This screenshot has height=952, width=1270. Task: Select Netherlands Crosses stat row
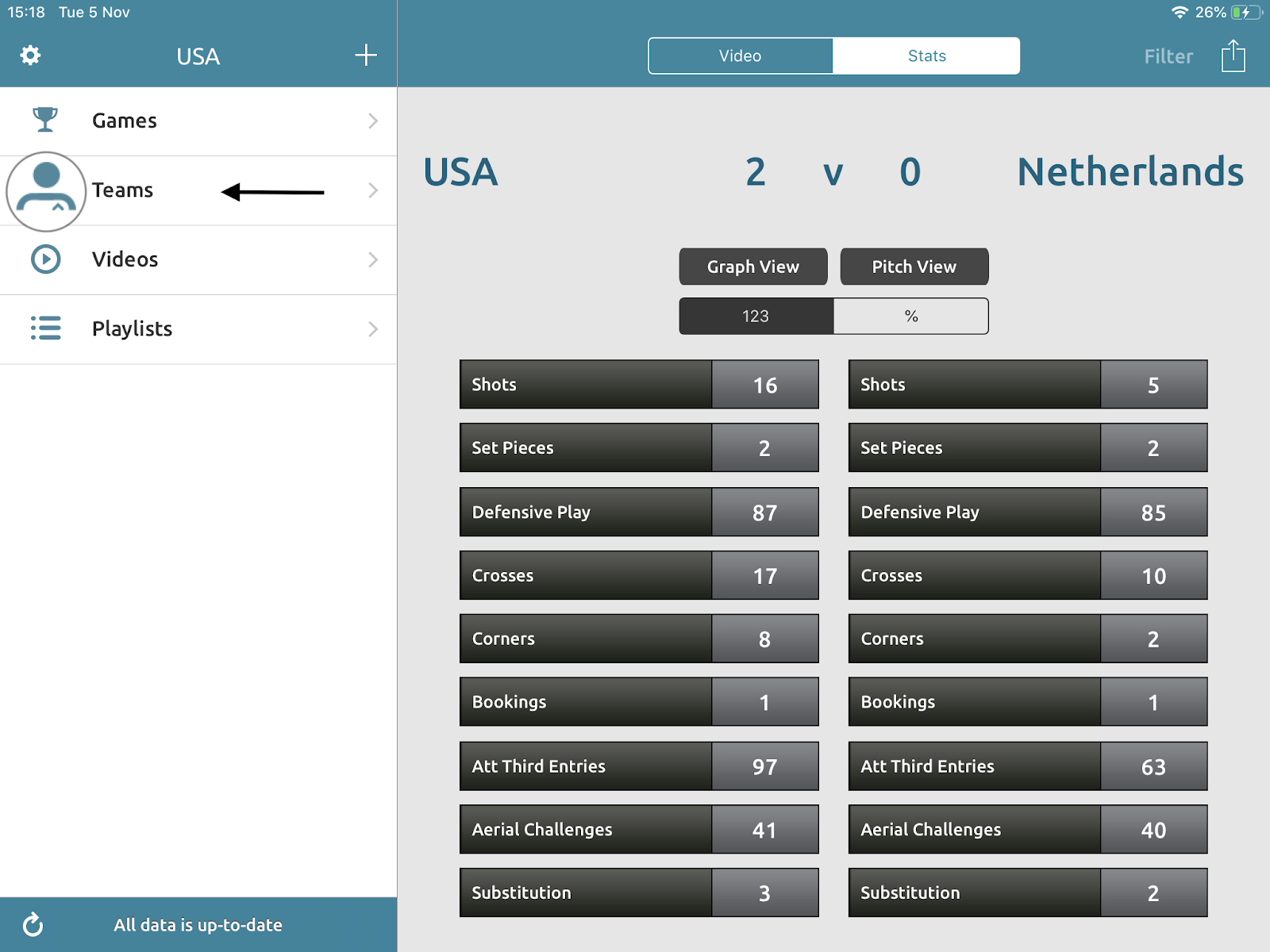pyautogui.click(x=1027, y=575)
